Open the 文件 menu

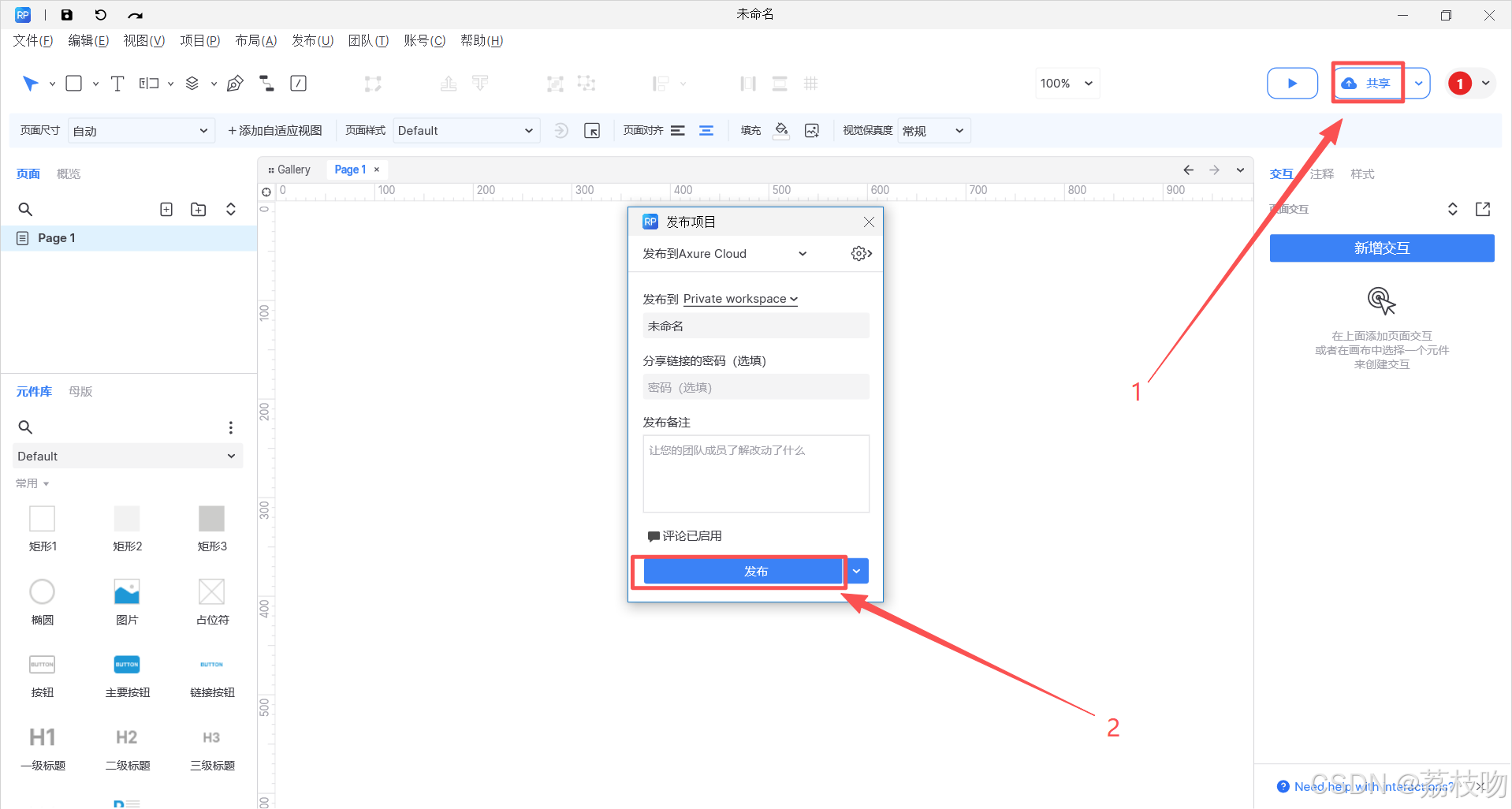[x=33, y=40]
